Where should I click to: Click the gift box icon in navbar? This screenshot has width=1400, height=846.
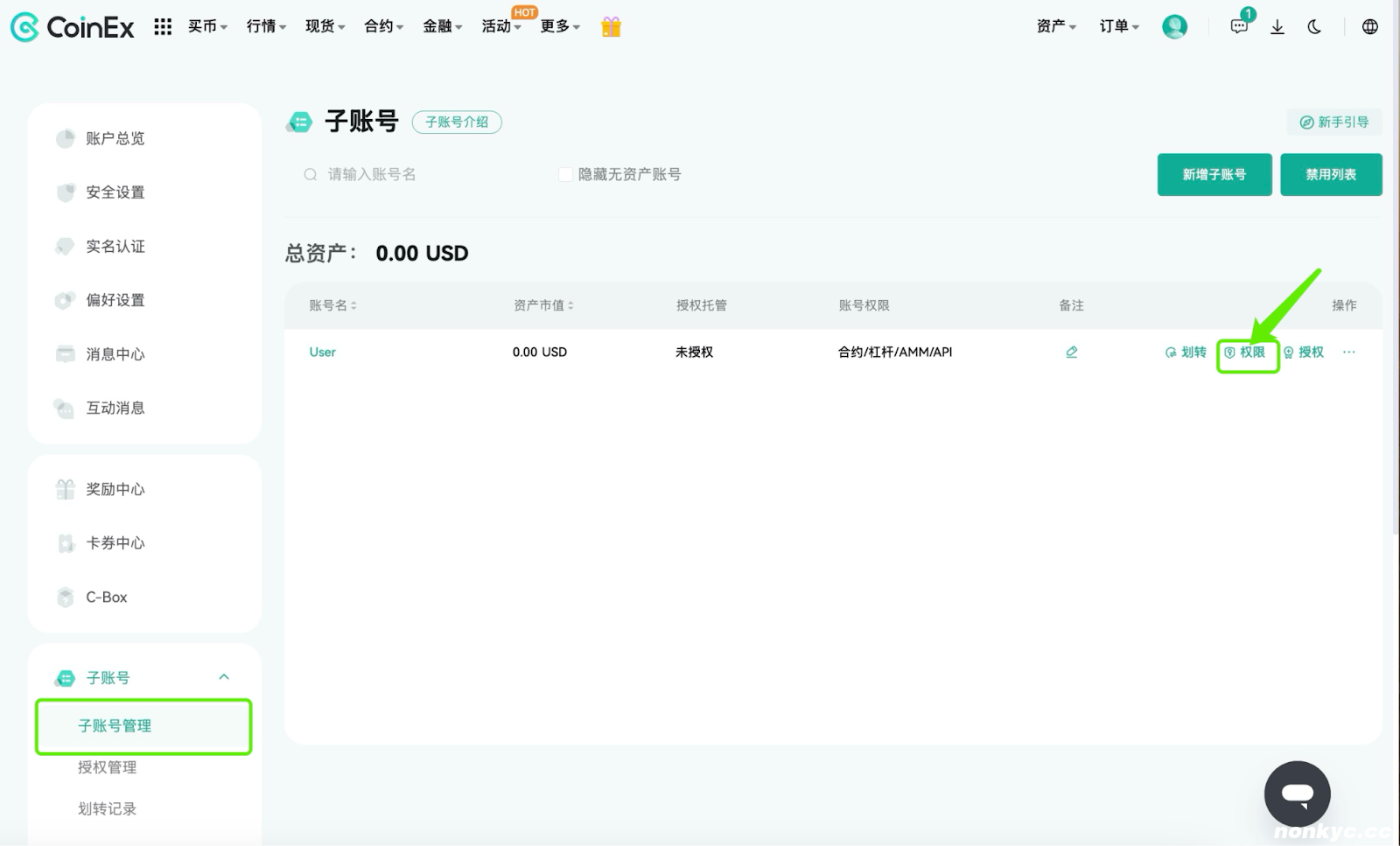point(611,27)
